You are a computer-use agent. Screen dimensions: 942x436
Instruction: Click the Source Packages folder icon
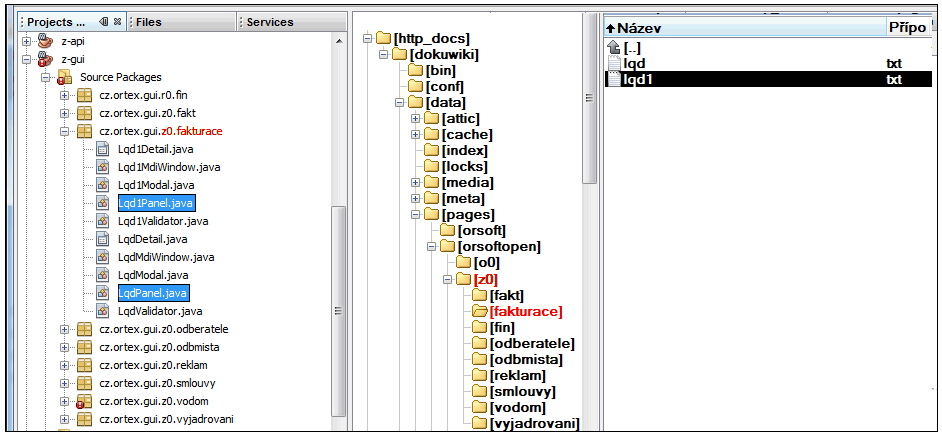click(64, 77)
